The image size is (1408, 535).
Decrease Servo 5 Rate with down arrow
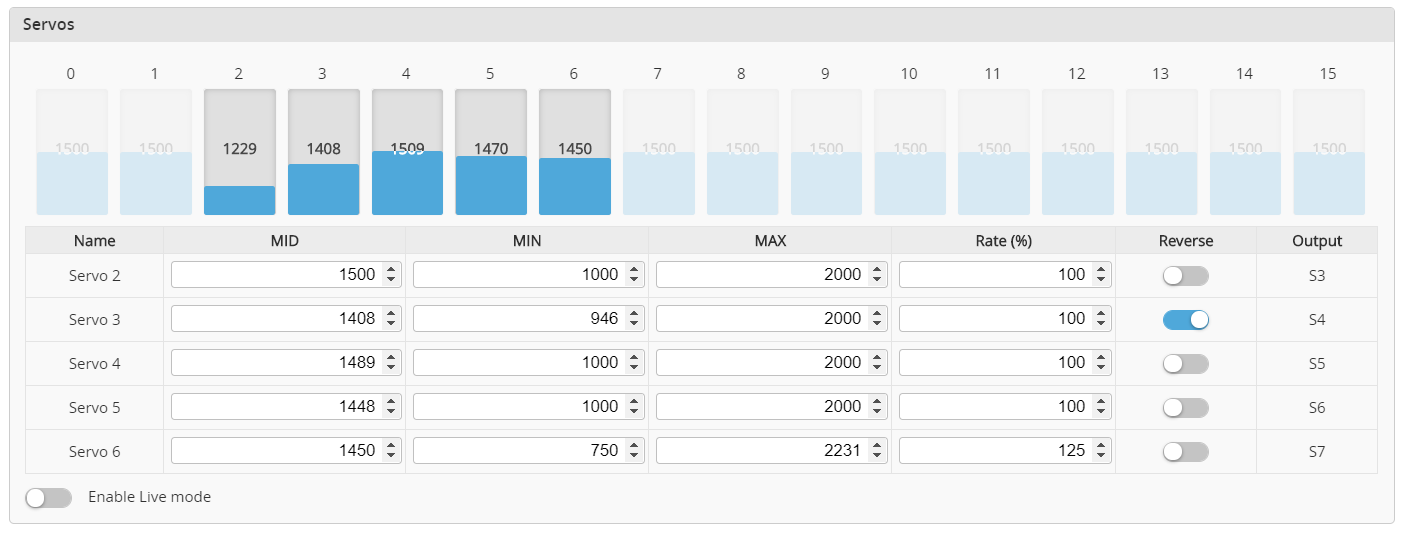[x=1101, y=412]
